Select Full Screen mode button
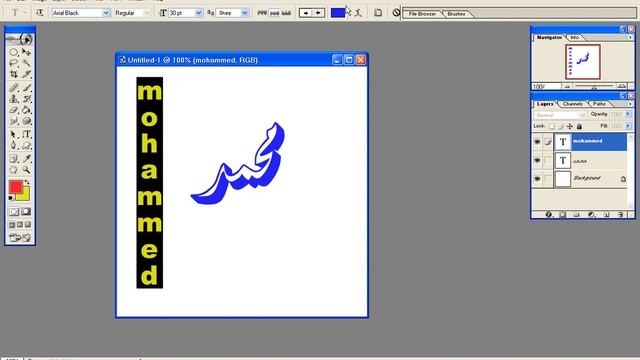The width and height of the screenshot is (640, 360). tap(28, 224)
